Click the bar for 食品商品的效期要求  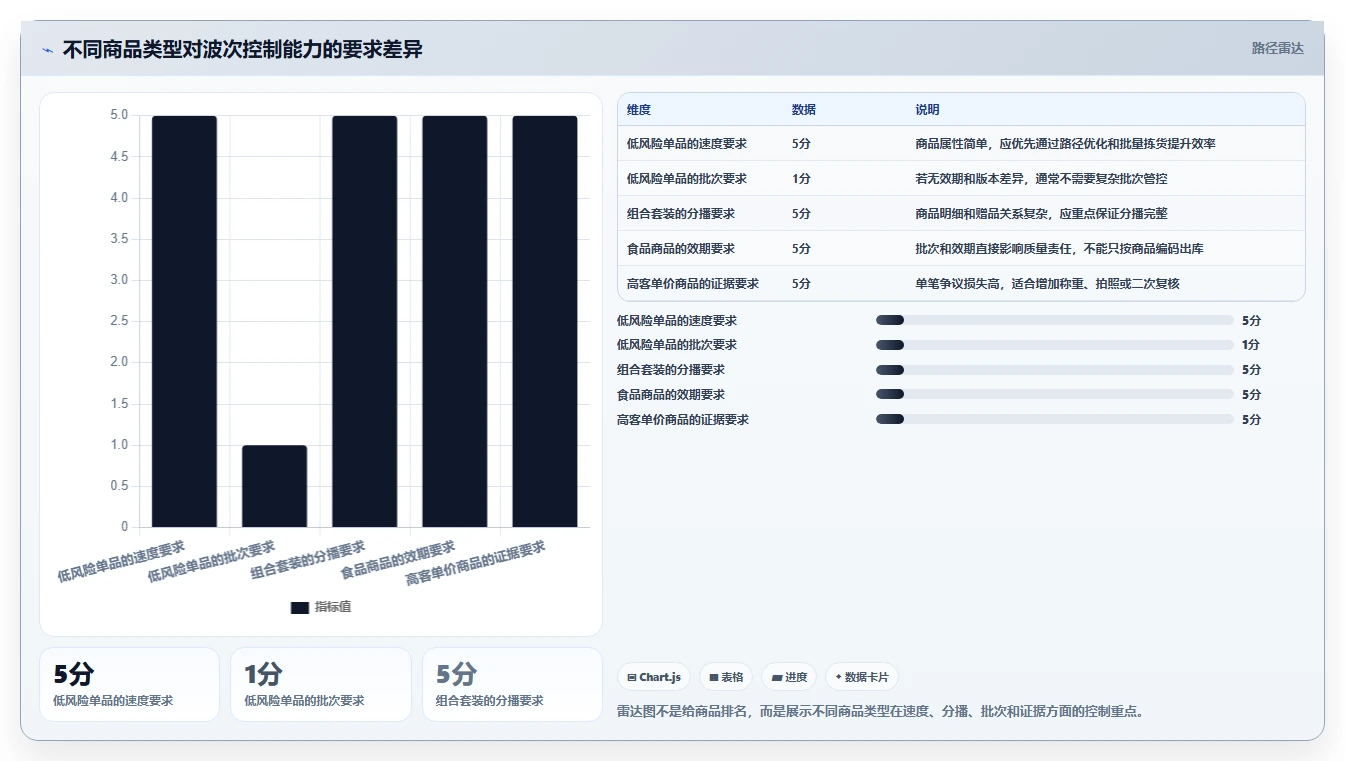point(455,321)
